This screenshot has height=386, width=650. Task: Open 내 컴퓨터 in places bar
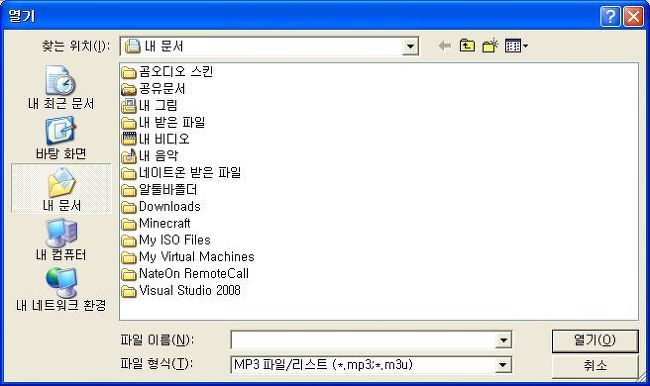tap(61, 240)
